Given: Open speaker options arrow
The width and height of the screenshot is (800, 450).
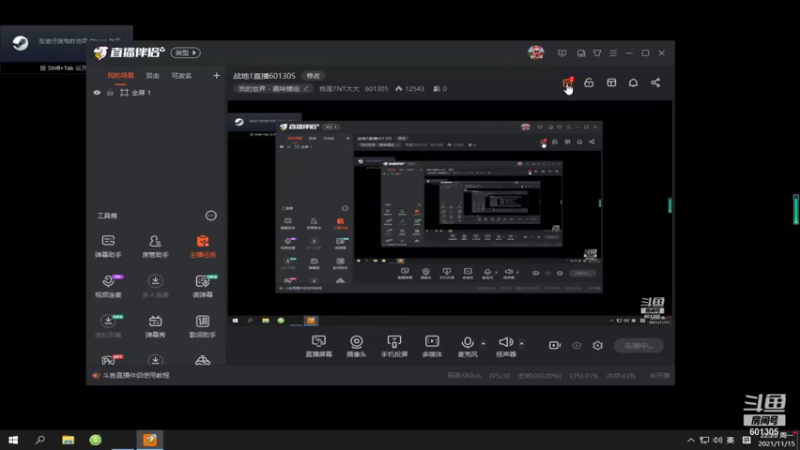Looking at the screenshot, I should coord(521,343).
